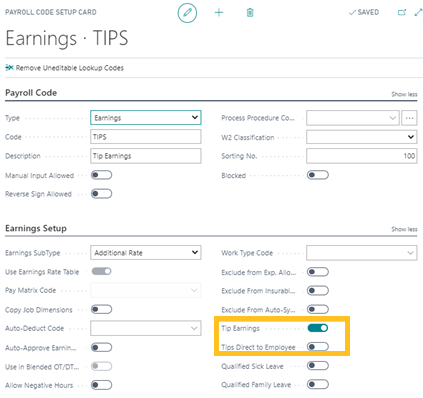Open the Pay Matrix Code dropdown
This screenshot has height=398, width=423.
click(x=146, y=290)
